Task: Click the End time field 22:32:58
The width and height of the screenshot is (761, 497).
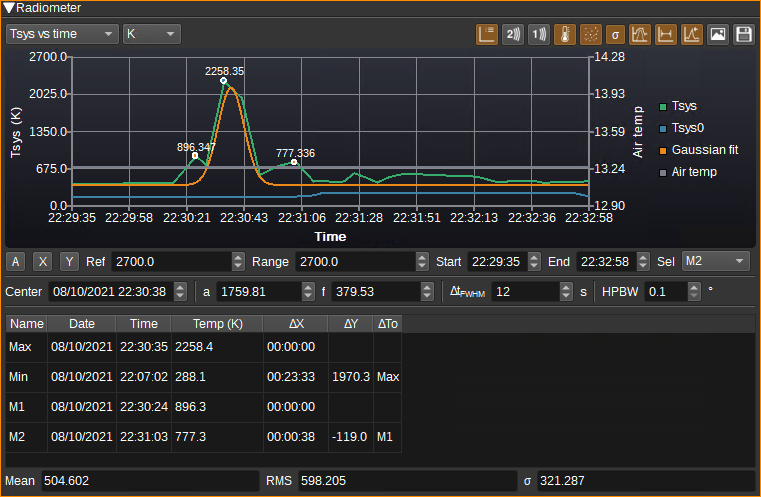Action: [x=607, y=262]
